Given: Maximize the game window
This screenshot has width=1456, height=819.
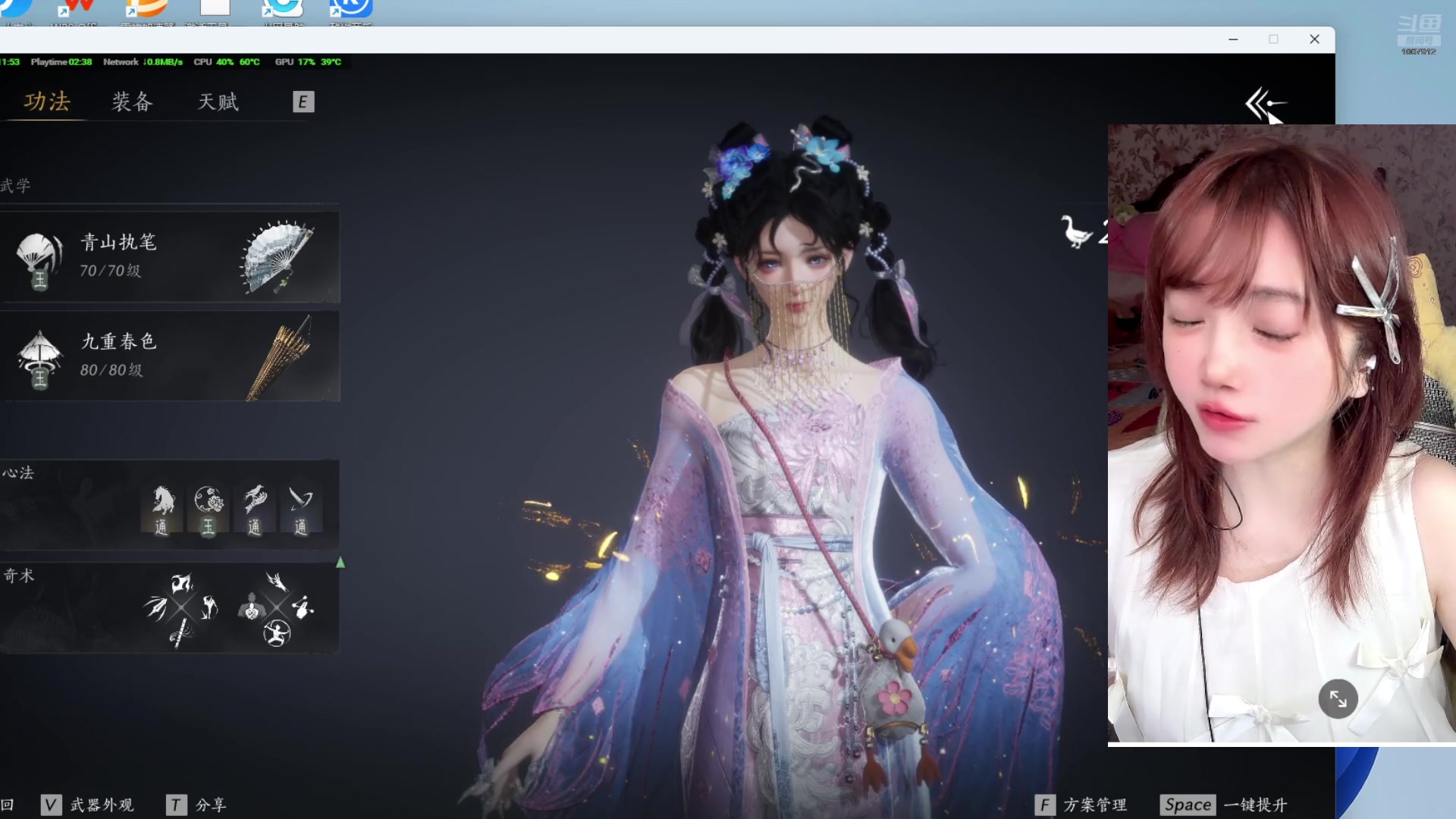Looking at the screenshot, I should (1273, 39).
